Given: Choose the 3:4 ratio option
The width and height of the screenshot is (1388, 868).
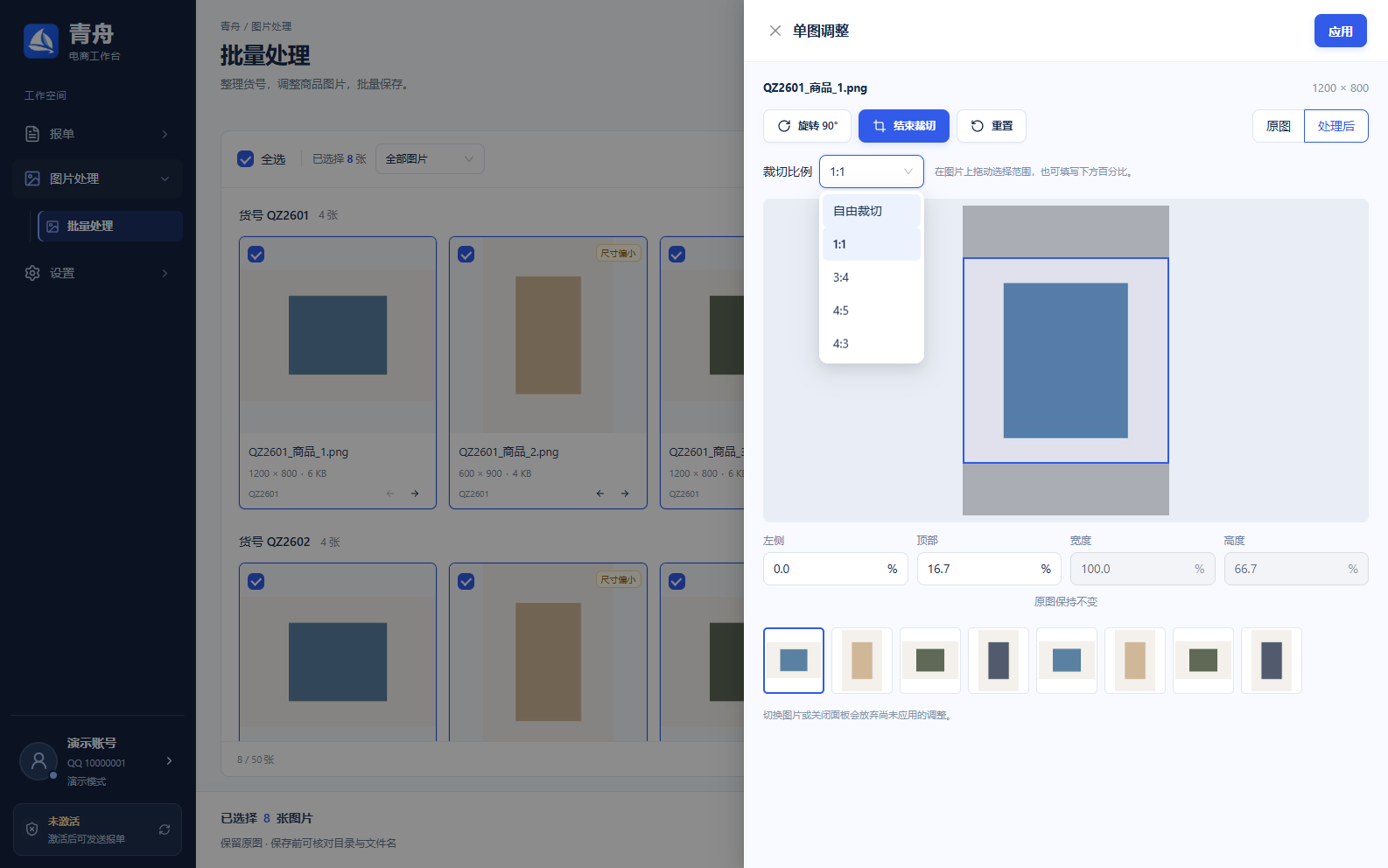Looking at the screenshot, I should point(871,277).
